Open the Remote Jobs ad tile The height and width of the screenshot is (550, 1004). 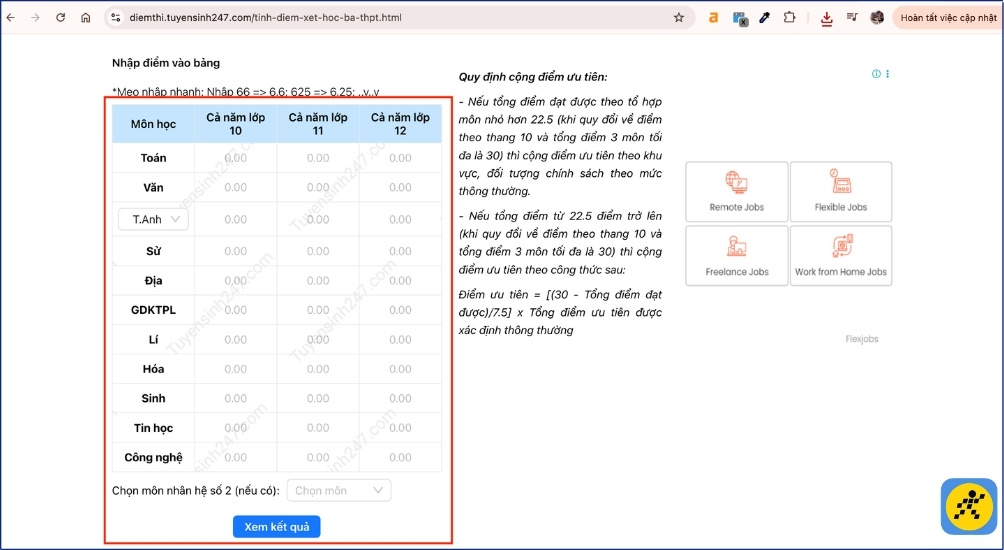pyautogui.click(x=736, y=192)
